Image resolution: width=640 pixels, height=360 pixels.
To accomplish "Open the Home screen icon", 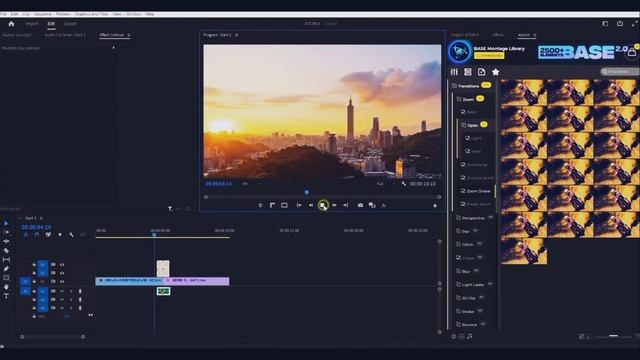I will click(x=11, y=24).
